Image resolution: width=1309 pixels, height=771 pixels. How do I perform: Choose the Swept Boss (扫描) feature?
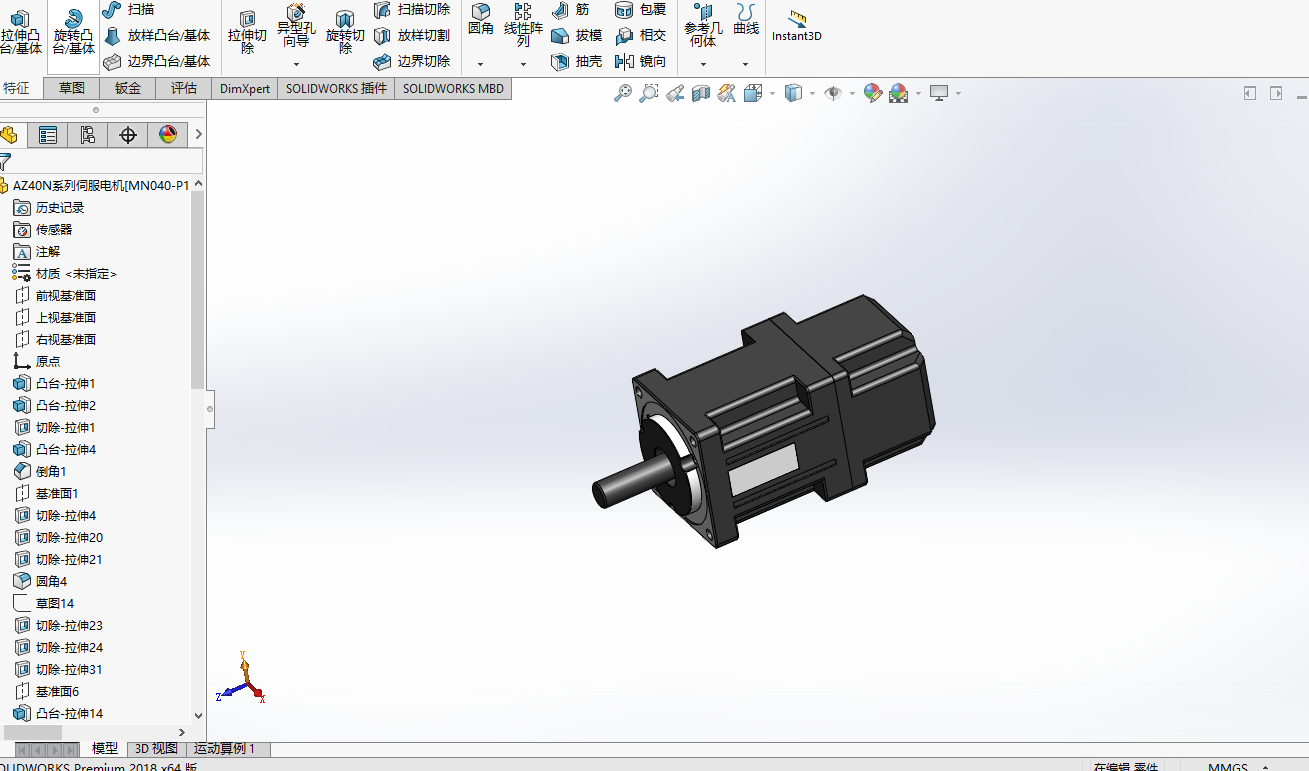[x=129, y=9]
